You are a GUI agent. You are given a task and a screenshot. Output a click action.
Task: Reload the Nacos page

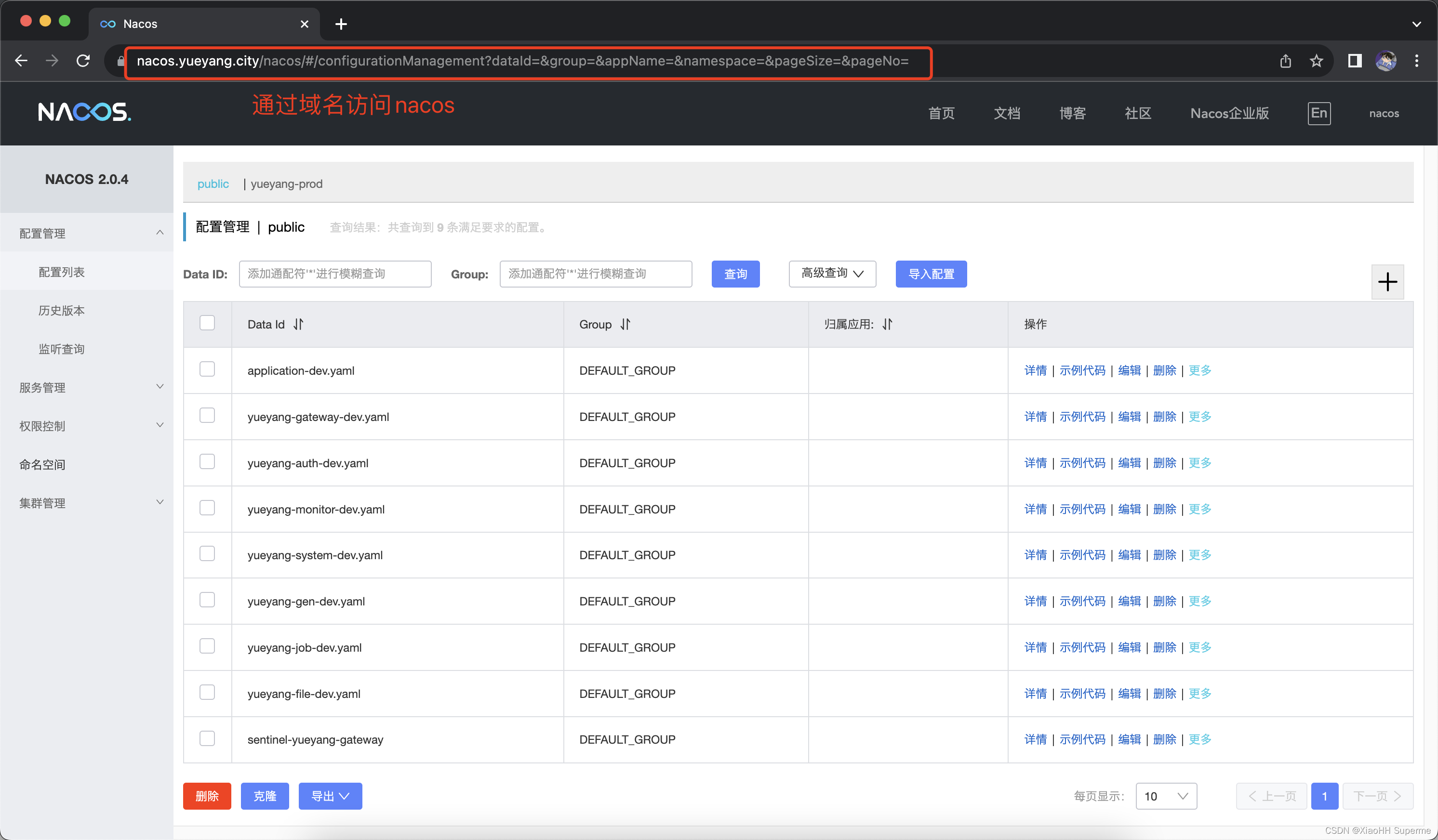coord(83,61)
